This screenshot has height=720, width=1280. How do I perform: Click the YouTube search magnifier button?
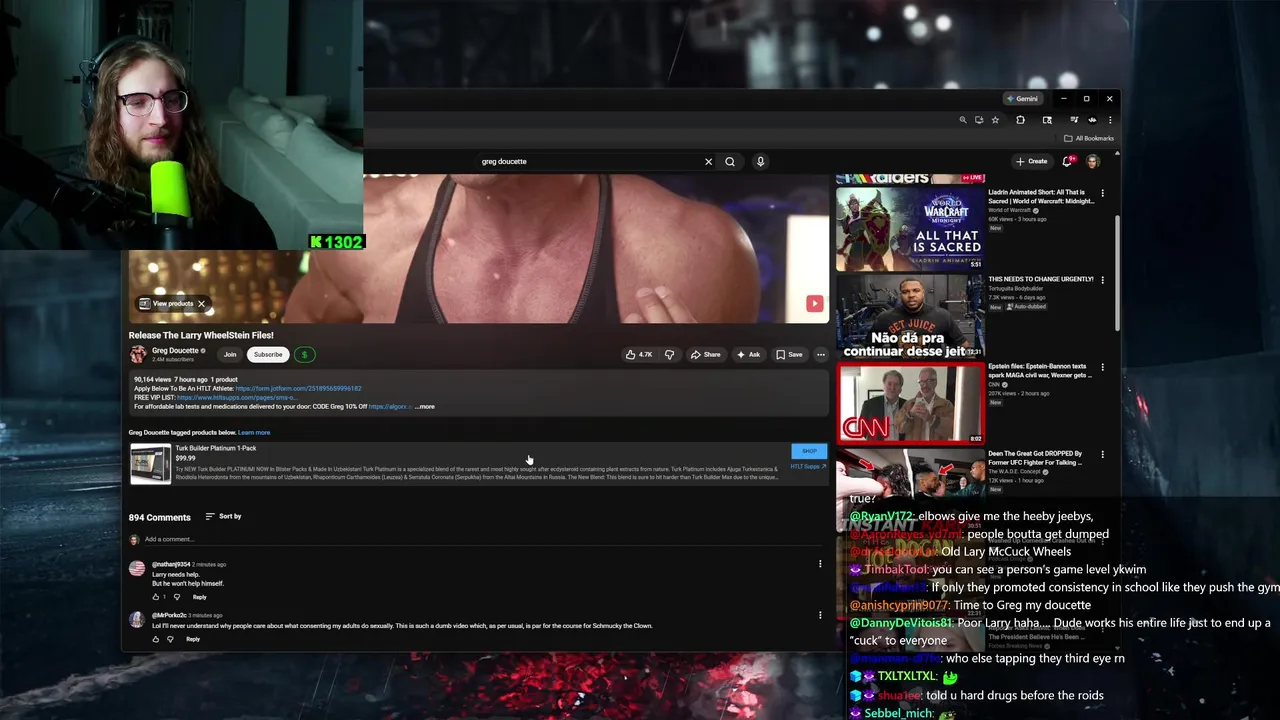730,161
